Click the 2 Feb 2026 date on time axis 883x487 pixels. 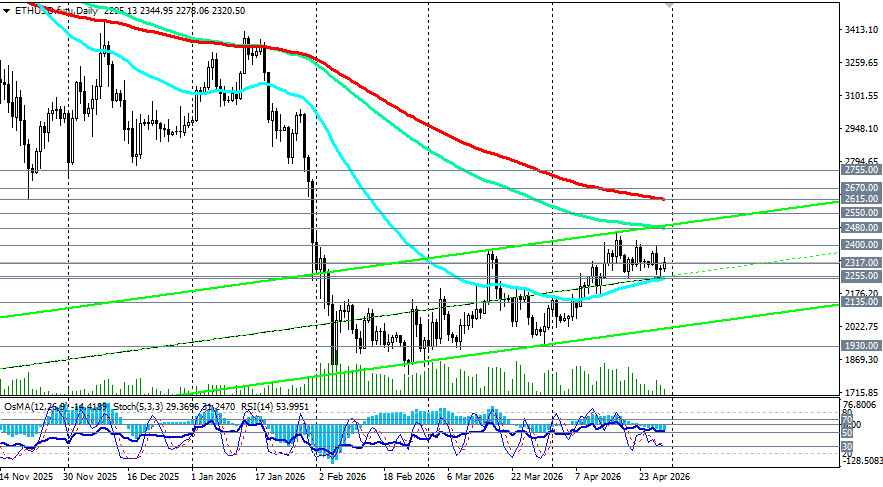pos(342,477)
